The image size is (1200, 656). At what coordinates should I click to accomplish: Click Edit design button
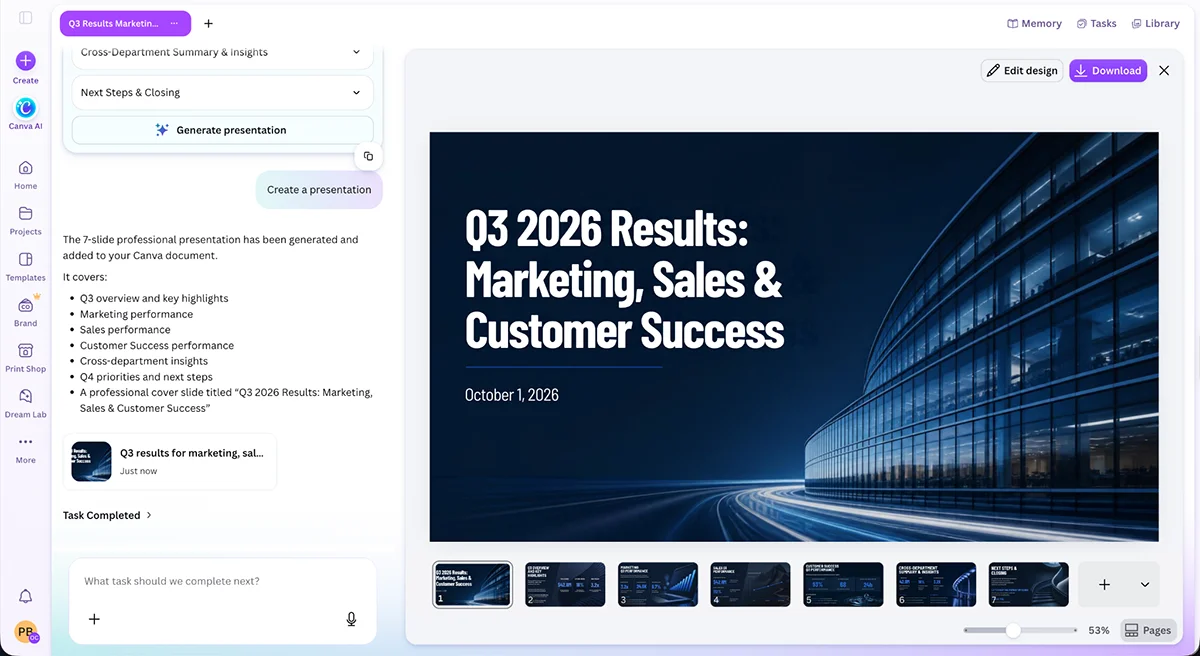[1021, 70]
